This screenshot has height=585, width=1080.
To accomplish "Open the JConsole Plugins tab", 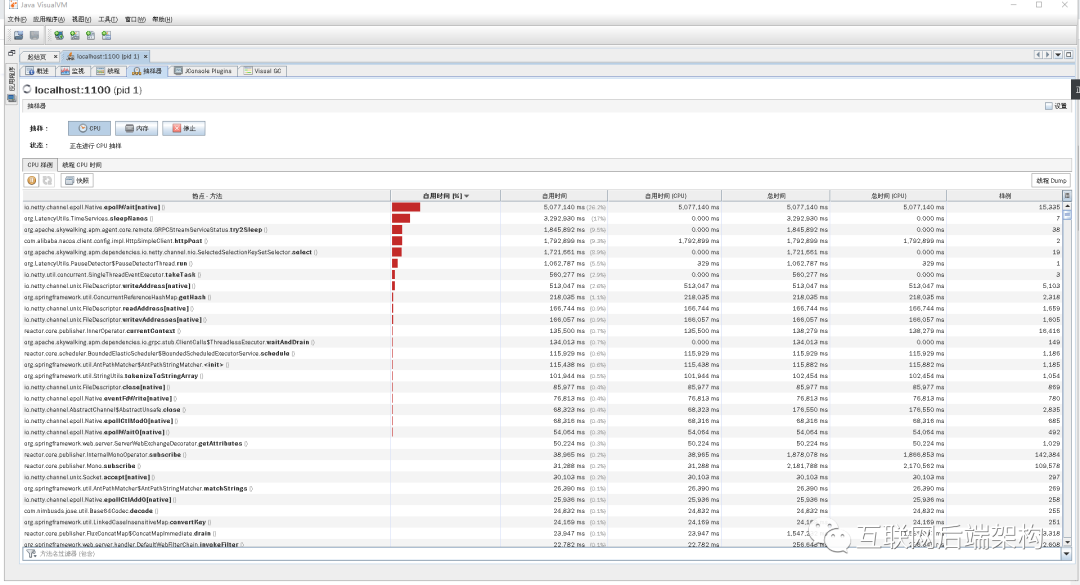I will [203, 71].
